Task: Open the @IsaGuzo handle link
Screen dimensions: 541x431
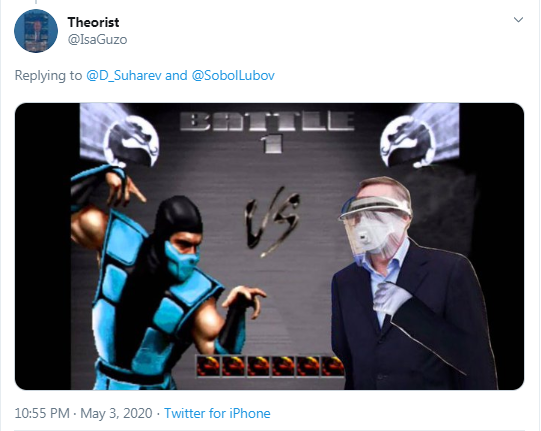Action: pyautogui.click(x=97, y=40)
